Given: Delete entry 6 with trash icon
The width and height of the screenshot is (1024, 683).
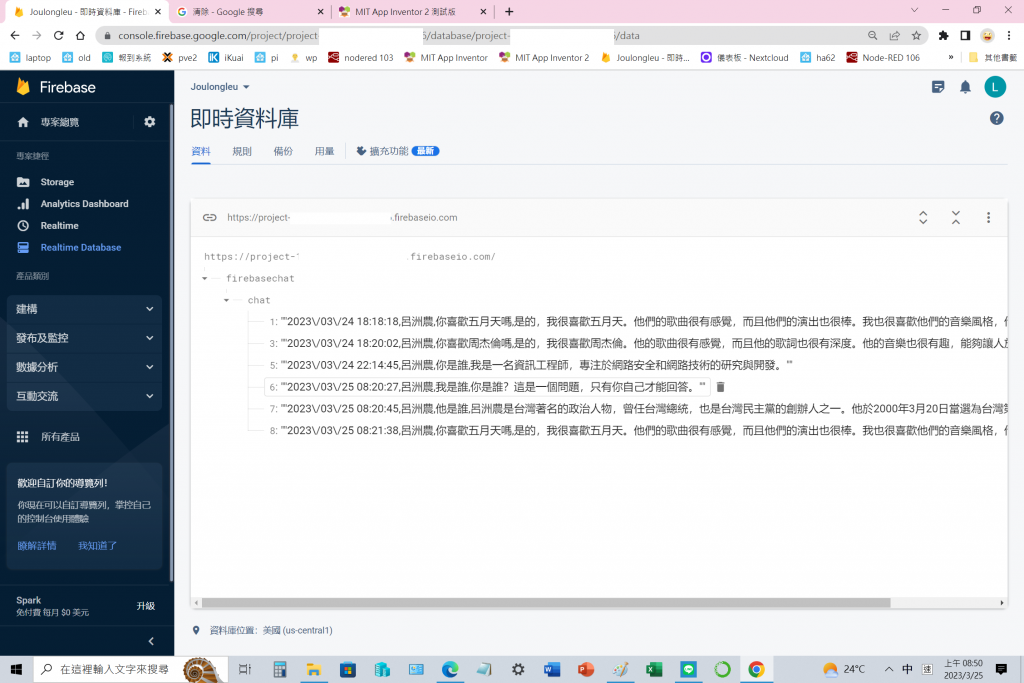Looking at the screenshot, I should [x=720, y=387].
